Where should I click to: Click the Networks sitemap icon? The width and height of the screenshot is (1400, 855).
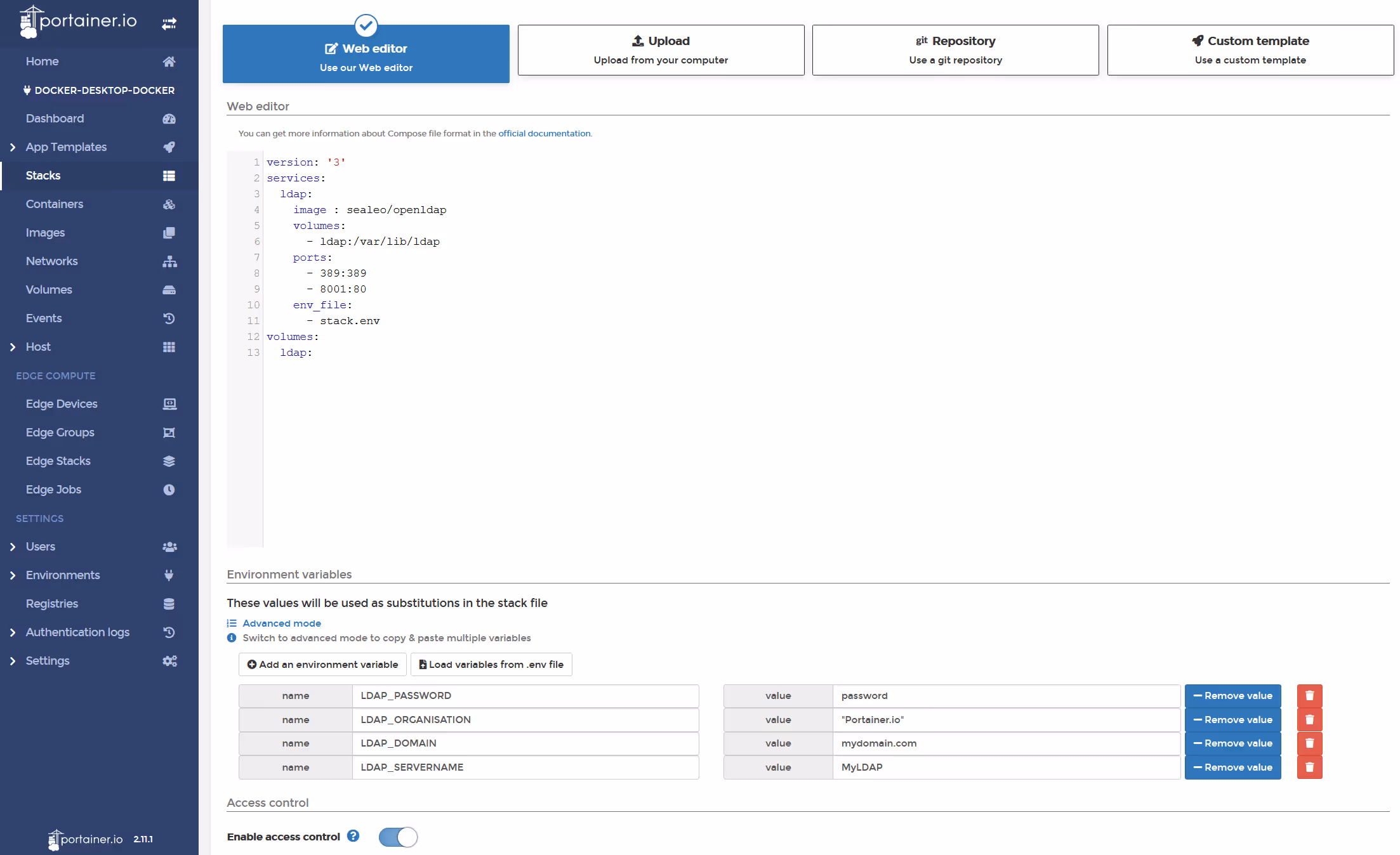(x=169, y=261)
